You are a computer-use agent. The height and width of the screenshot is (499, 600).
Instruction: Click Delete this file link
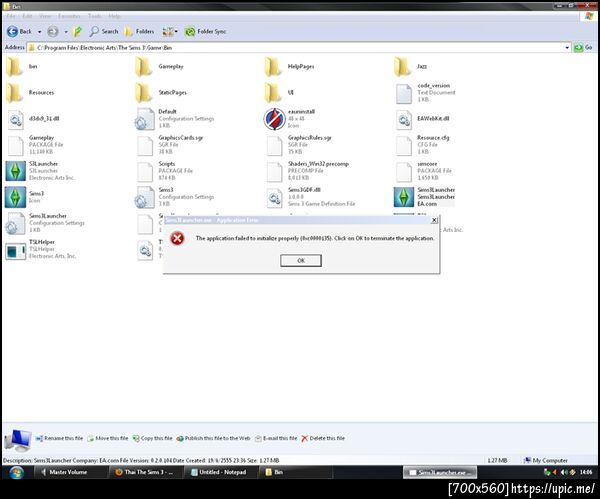click(x=323, y=438)
